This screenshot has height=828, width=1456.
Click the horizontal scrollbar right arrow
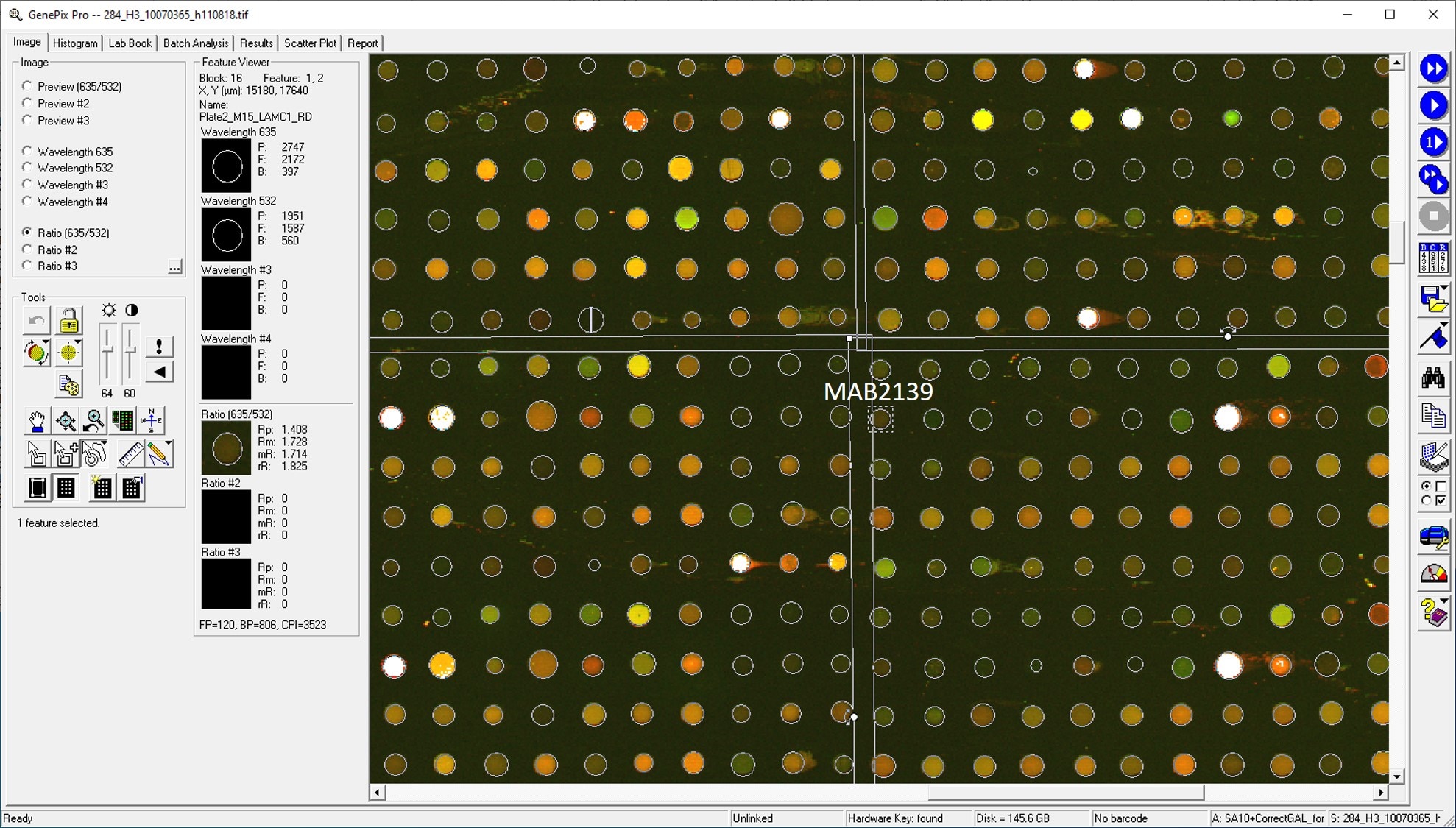coord(1380,793)
